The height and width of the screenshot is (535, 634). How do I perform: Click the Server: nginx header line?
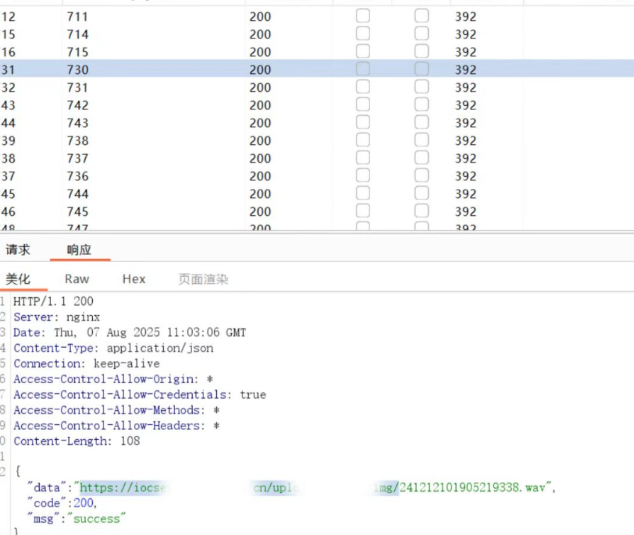[57, 317]
